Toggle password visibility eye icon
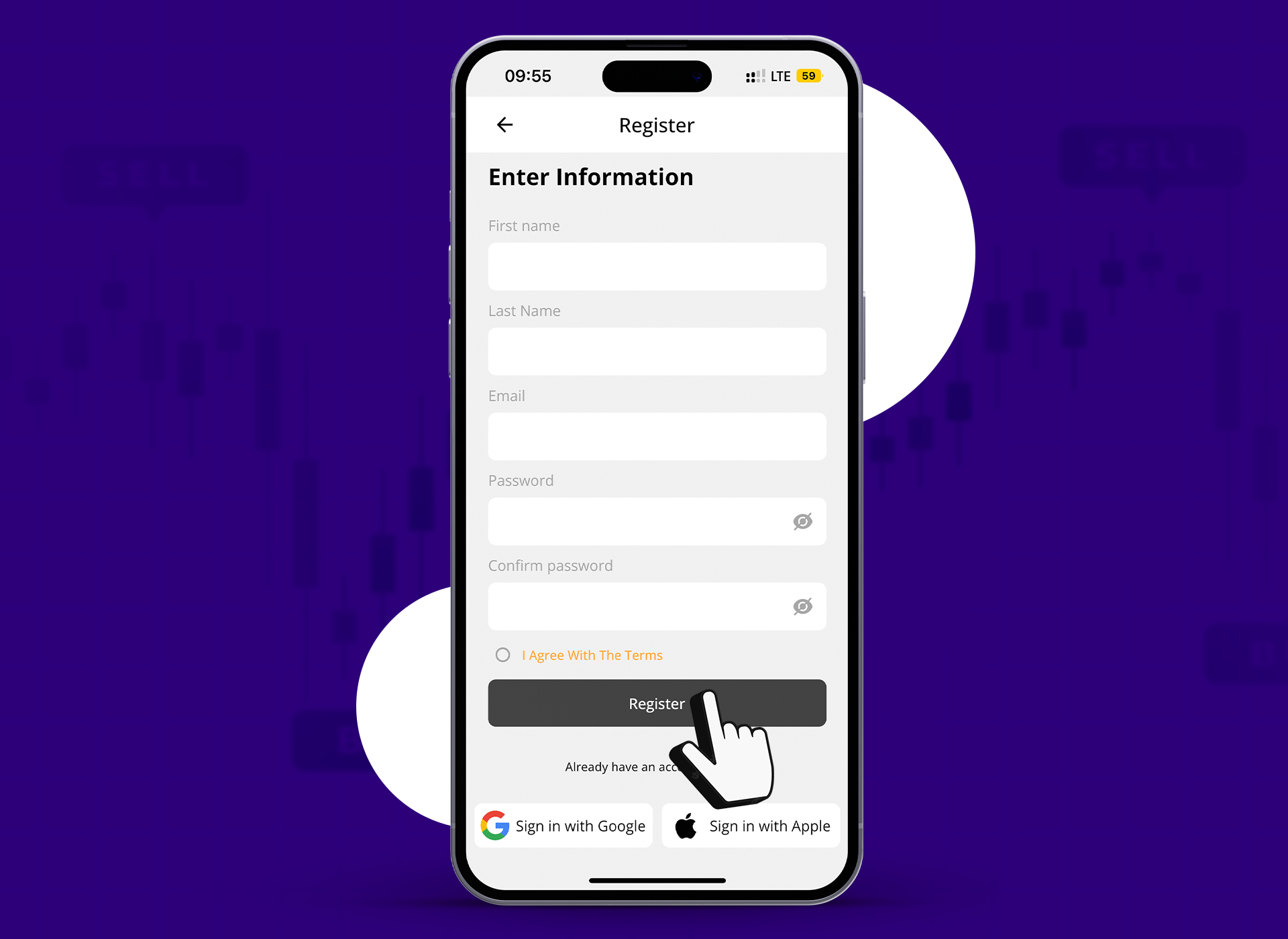This screenshot has height=939, width=1288. [x=803, y=520]
